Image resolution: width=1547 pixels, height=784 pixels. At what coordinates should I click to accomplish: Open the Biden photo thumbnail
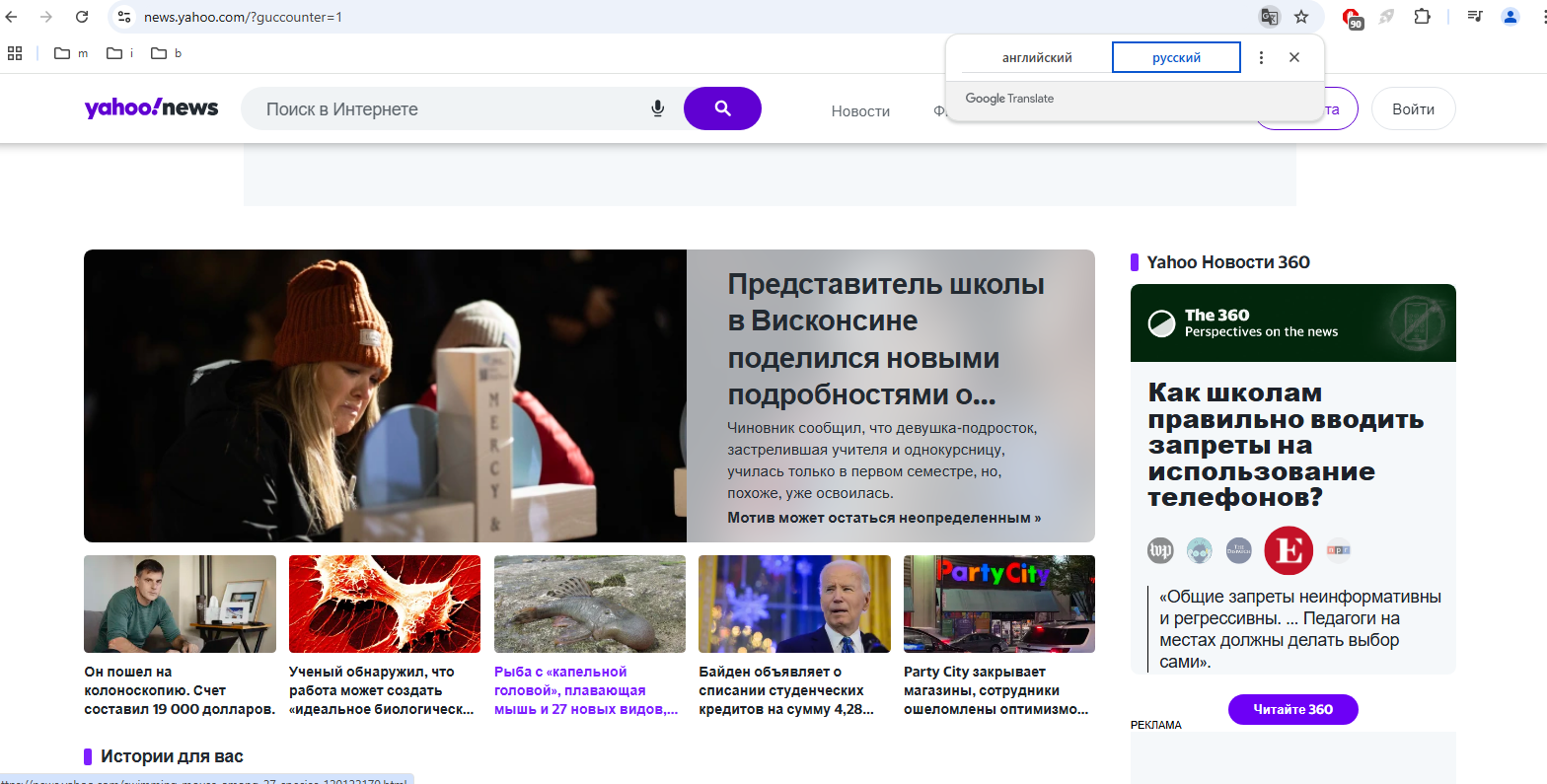point(793,604)
